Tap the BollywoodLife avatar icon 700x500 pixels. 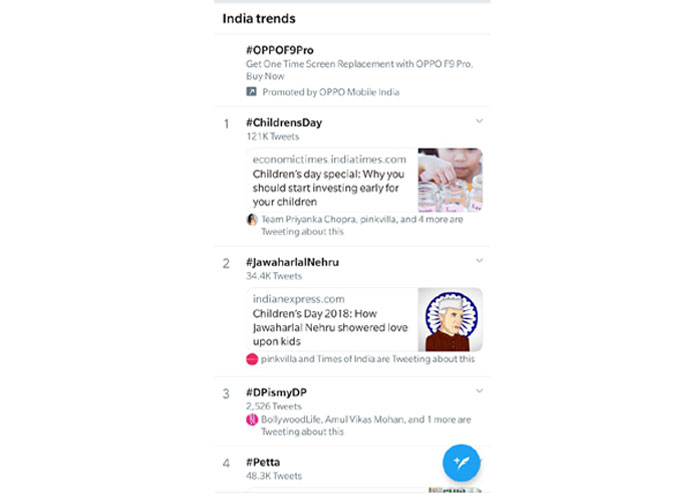click(252, 420)
